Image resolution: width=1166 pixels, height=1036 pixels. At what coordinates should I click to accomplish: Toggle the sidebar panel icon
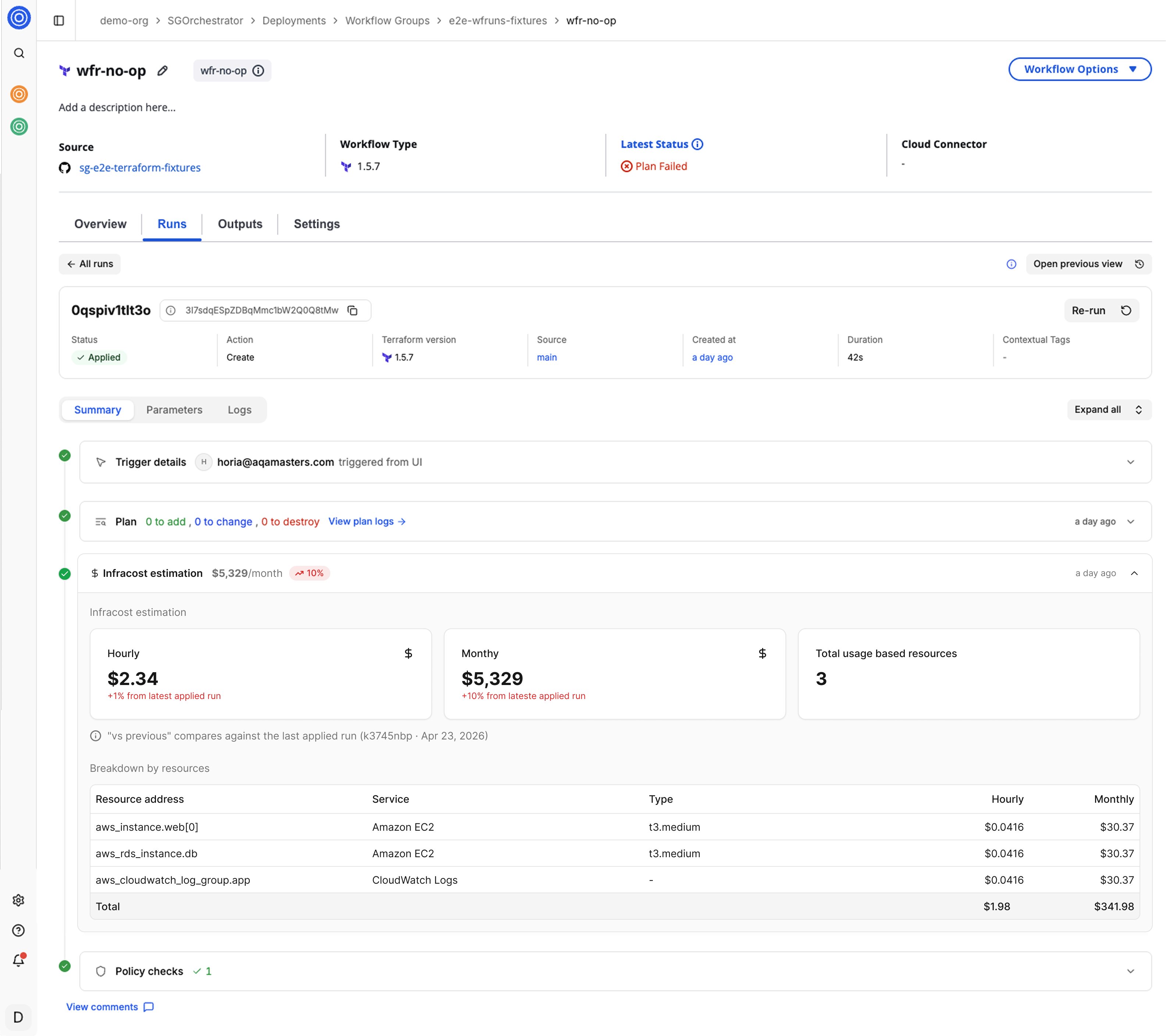59,21
